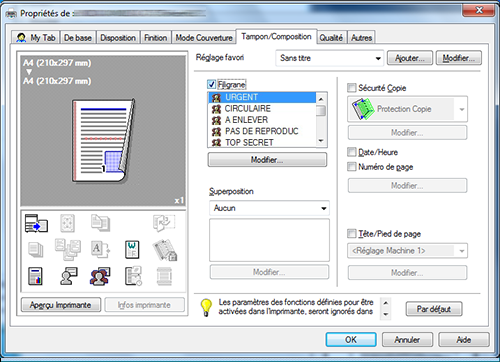The height and width of the screenshot is (362, 500).
Task: Click the printer icon in title bar
Action: tap(12, 14)
